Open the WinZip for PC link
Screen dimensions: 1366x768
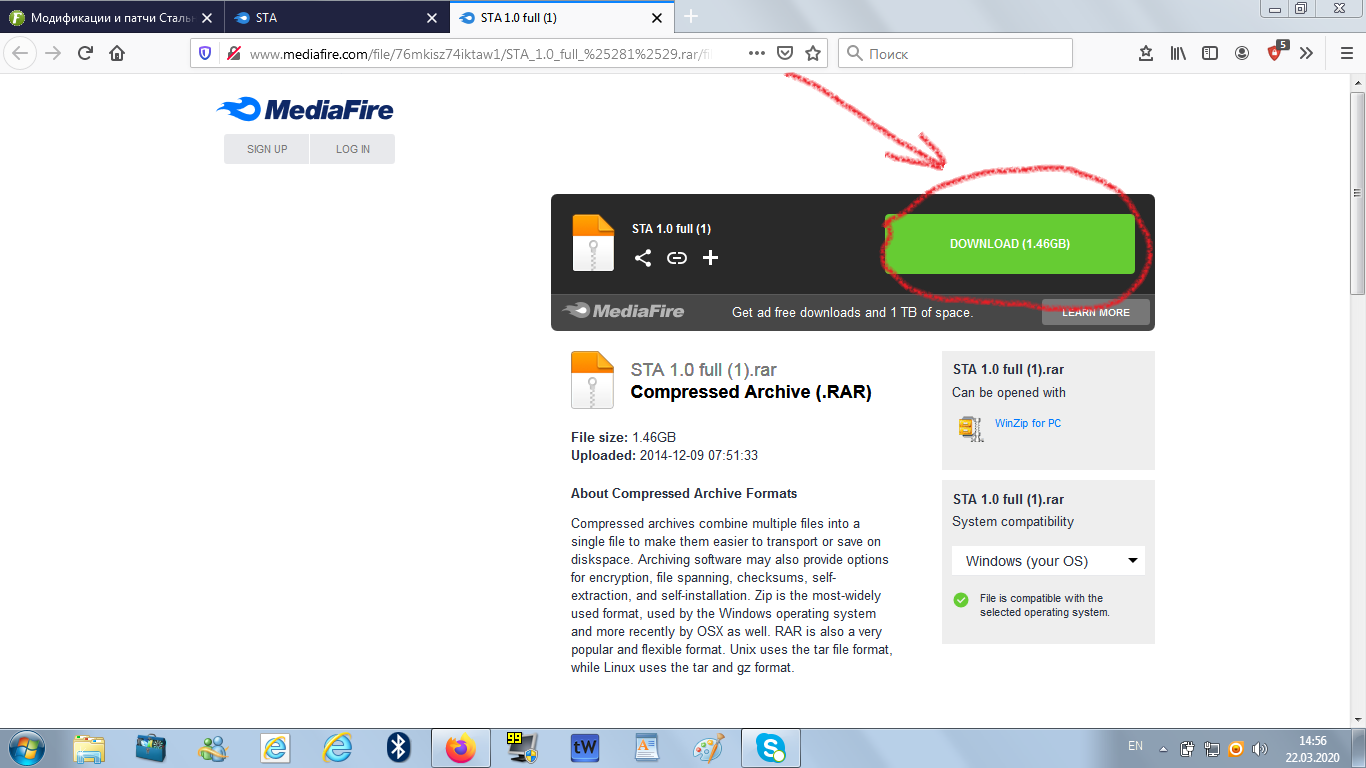tap(1028, 423)
